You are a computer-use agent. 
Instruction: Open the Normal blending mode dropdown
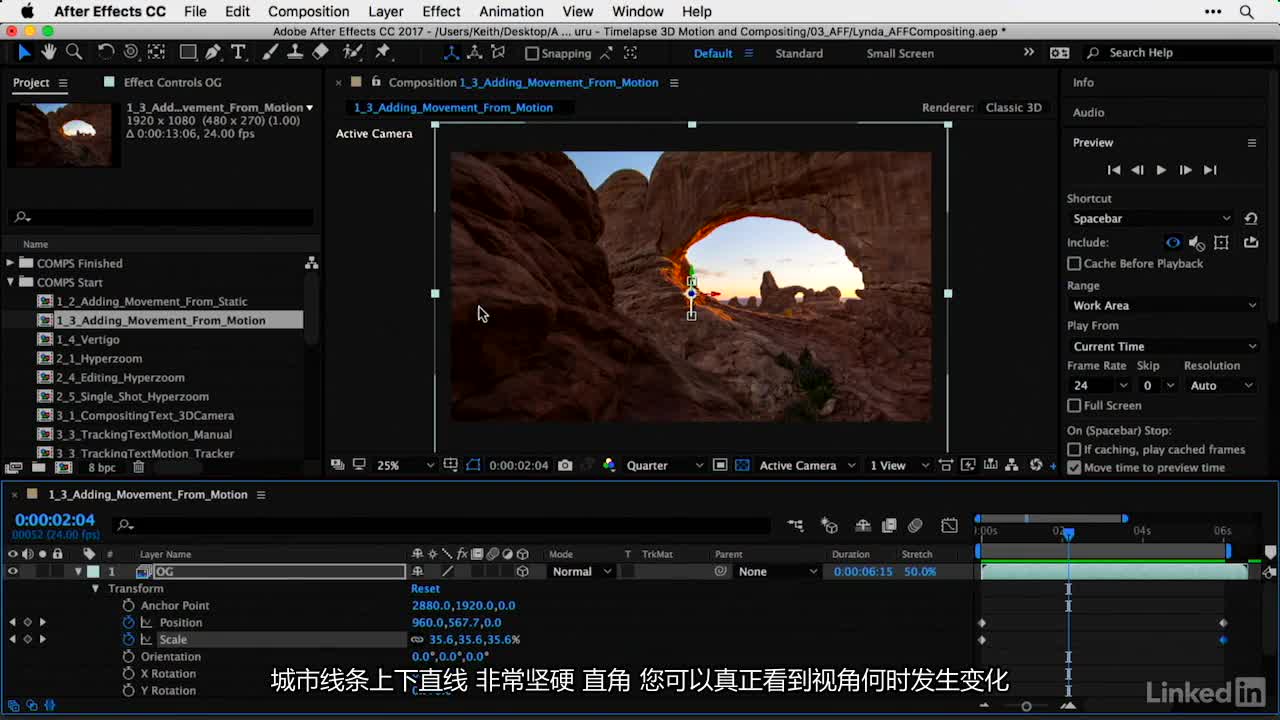tap(581, 571)
